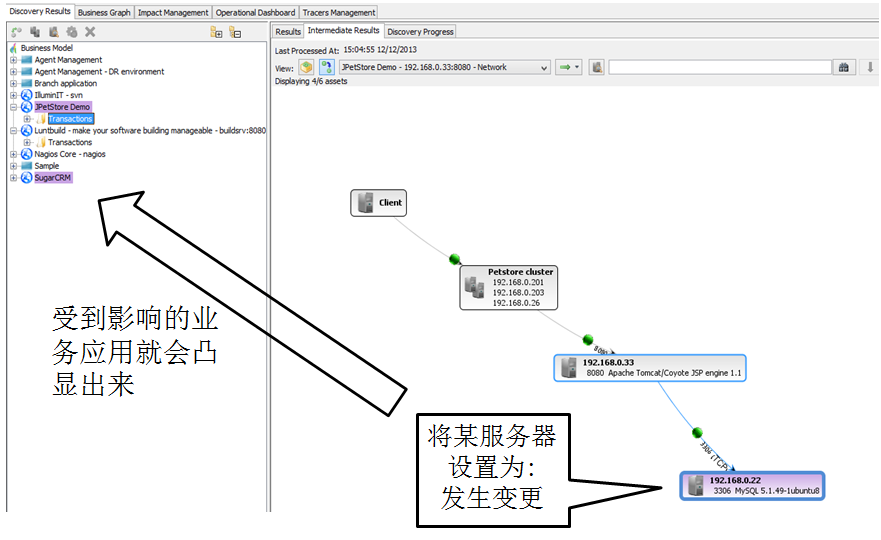Select Nagios Core - nagios in tree

point(70,154)
